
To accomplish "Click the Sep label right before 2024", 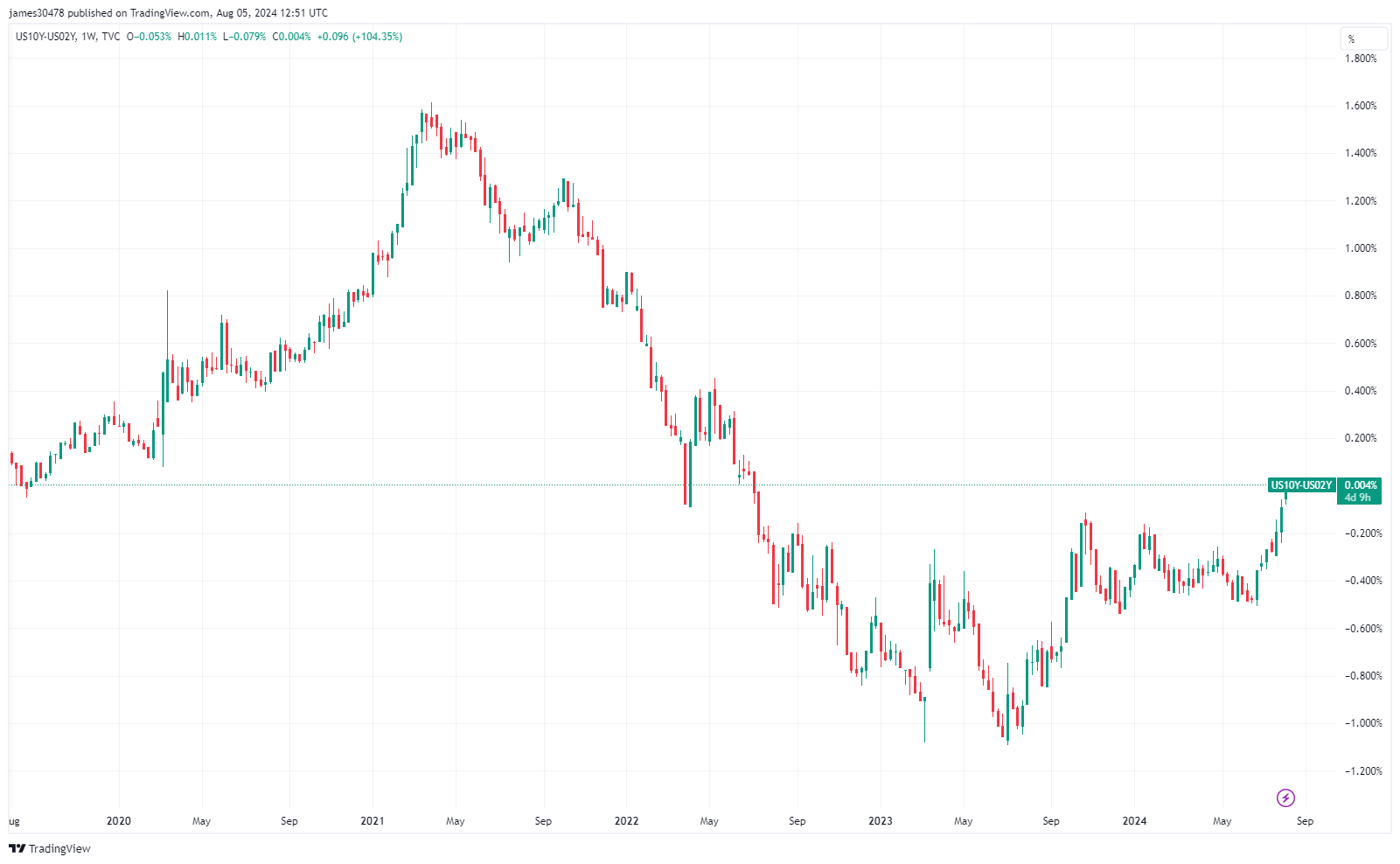I will pyautogui.click(x=1051, y=821).
